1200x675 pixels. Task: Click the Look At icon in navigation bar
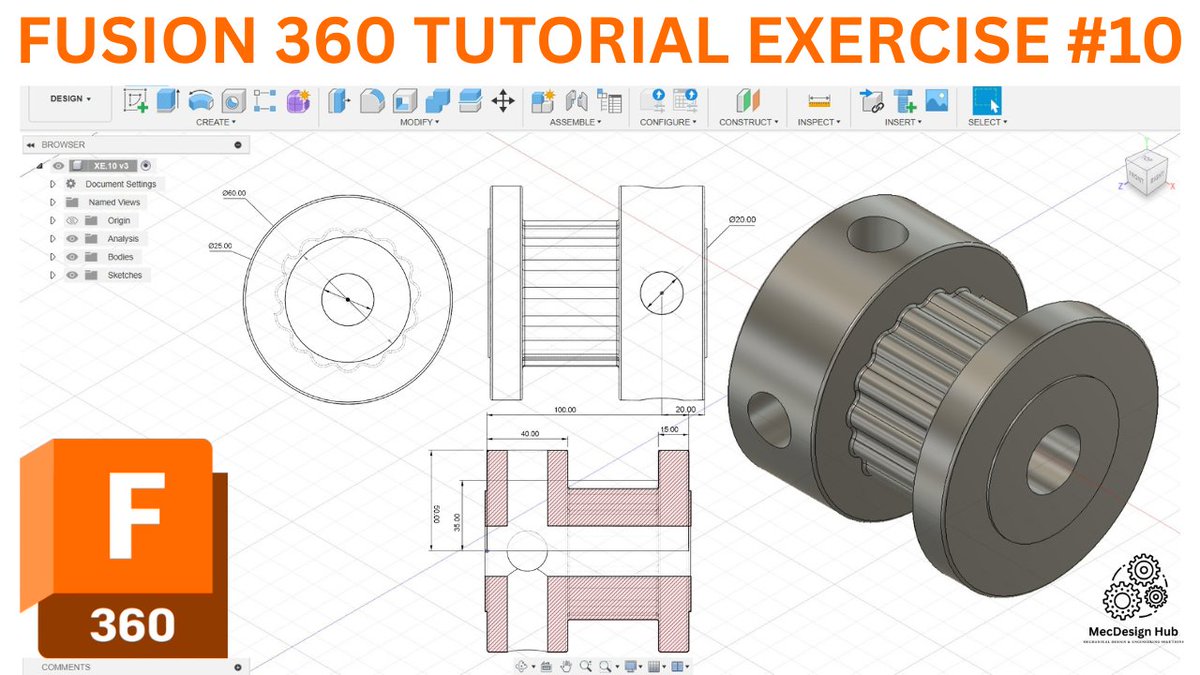(x=546, y=666)
